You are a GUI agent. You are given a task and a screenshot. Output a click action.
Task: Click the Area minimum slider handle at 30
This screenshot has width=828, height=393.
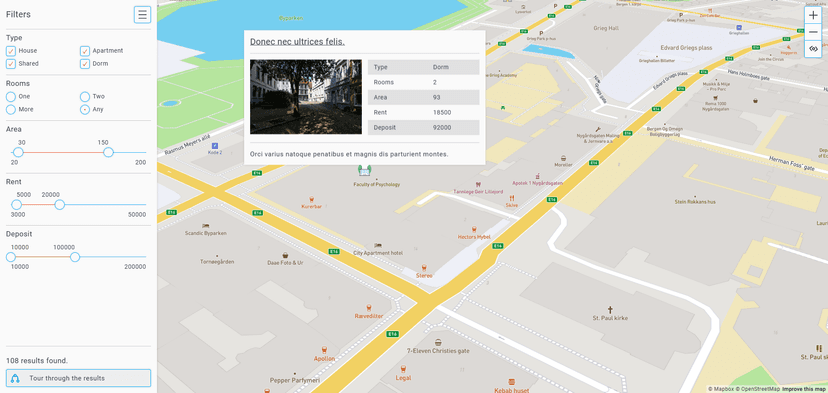18,152
